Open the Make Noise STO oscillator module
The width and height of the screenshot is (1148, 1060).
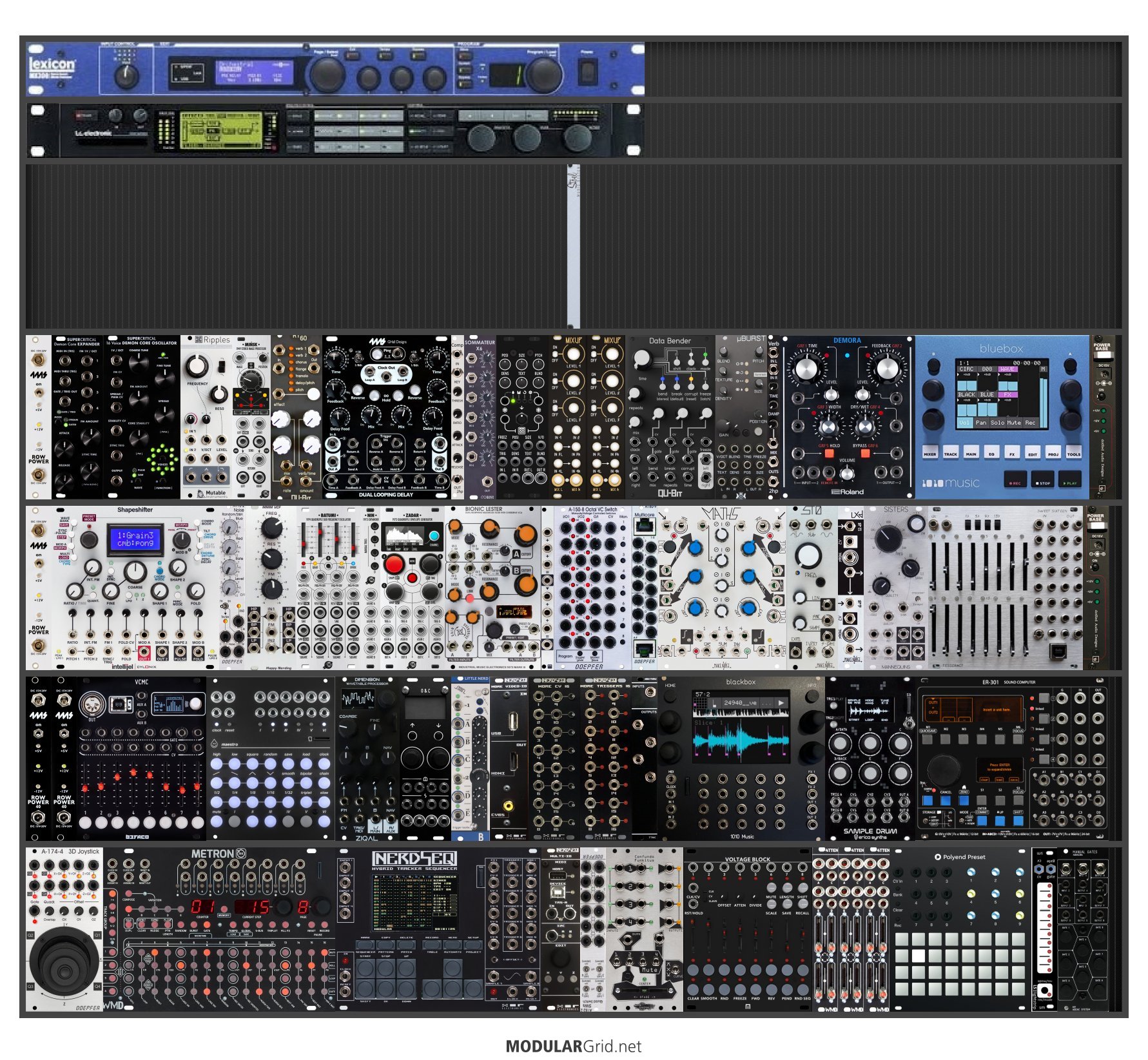coord(812,588)
